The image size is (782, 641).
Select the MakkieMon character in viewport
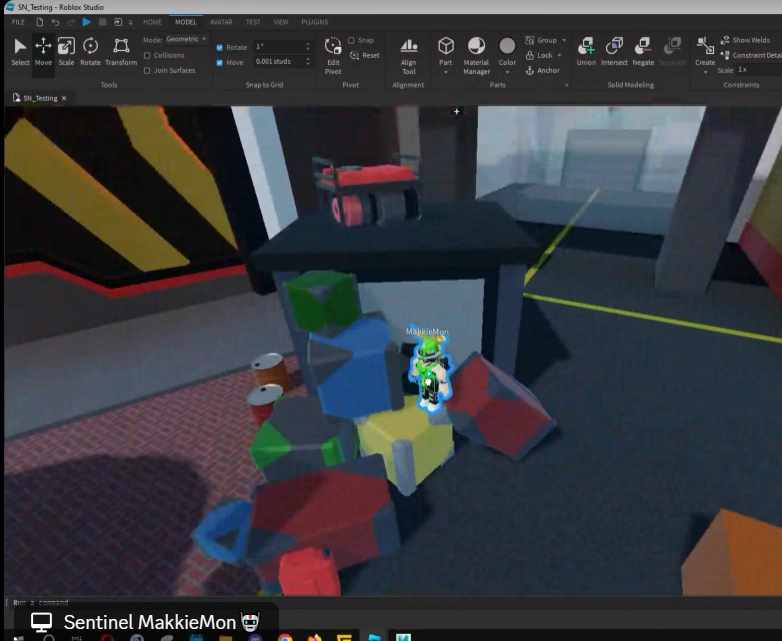tap(430, 375)
